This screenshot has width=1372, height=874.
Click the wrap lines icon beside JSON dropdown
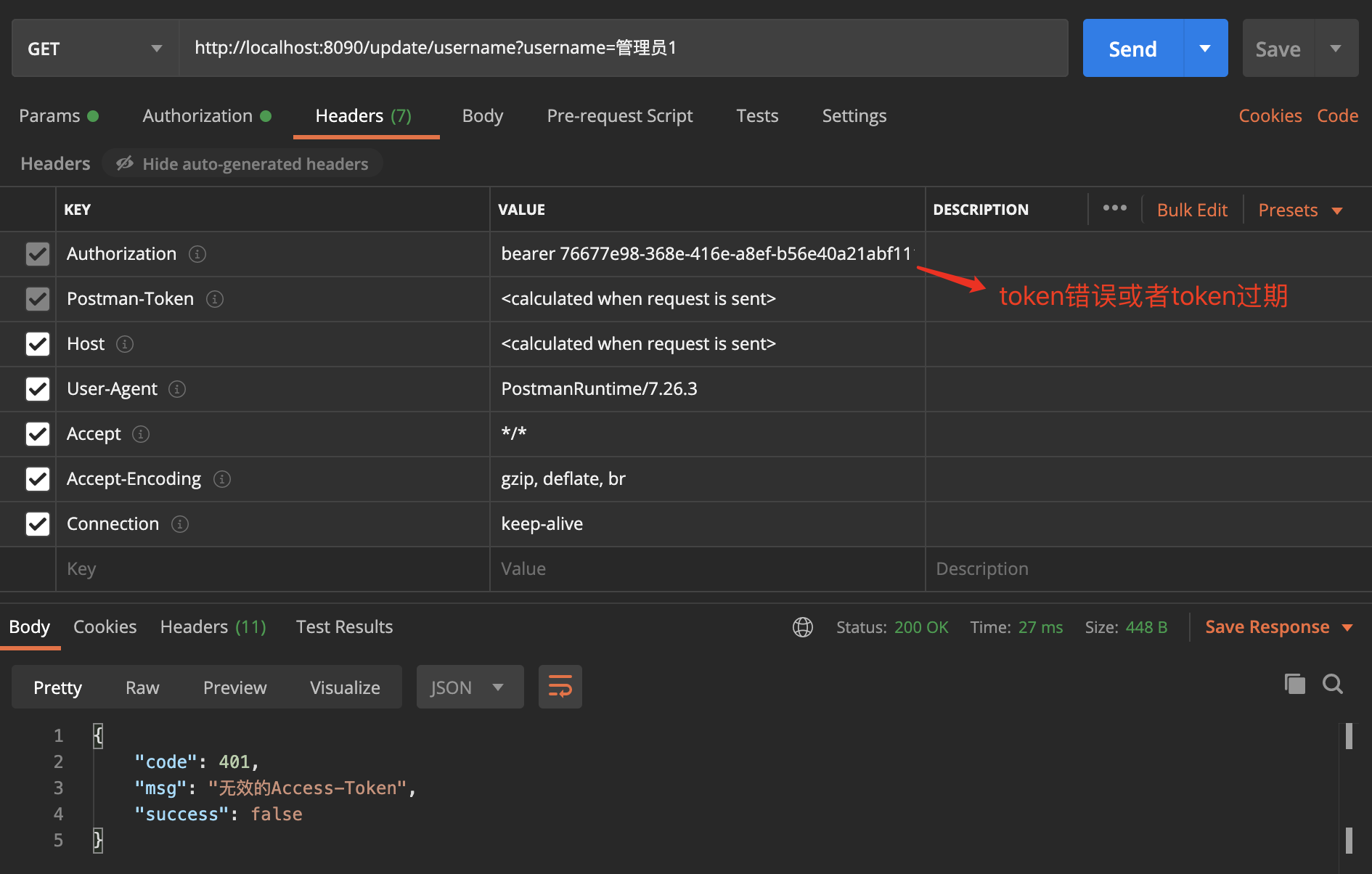(560, 686)
